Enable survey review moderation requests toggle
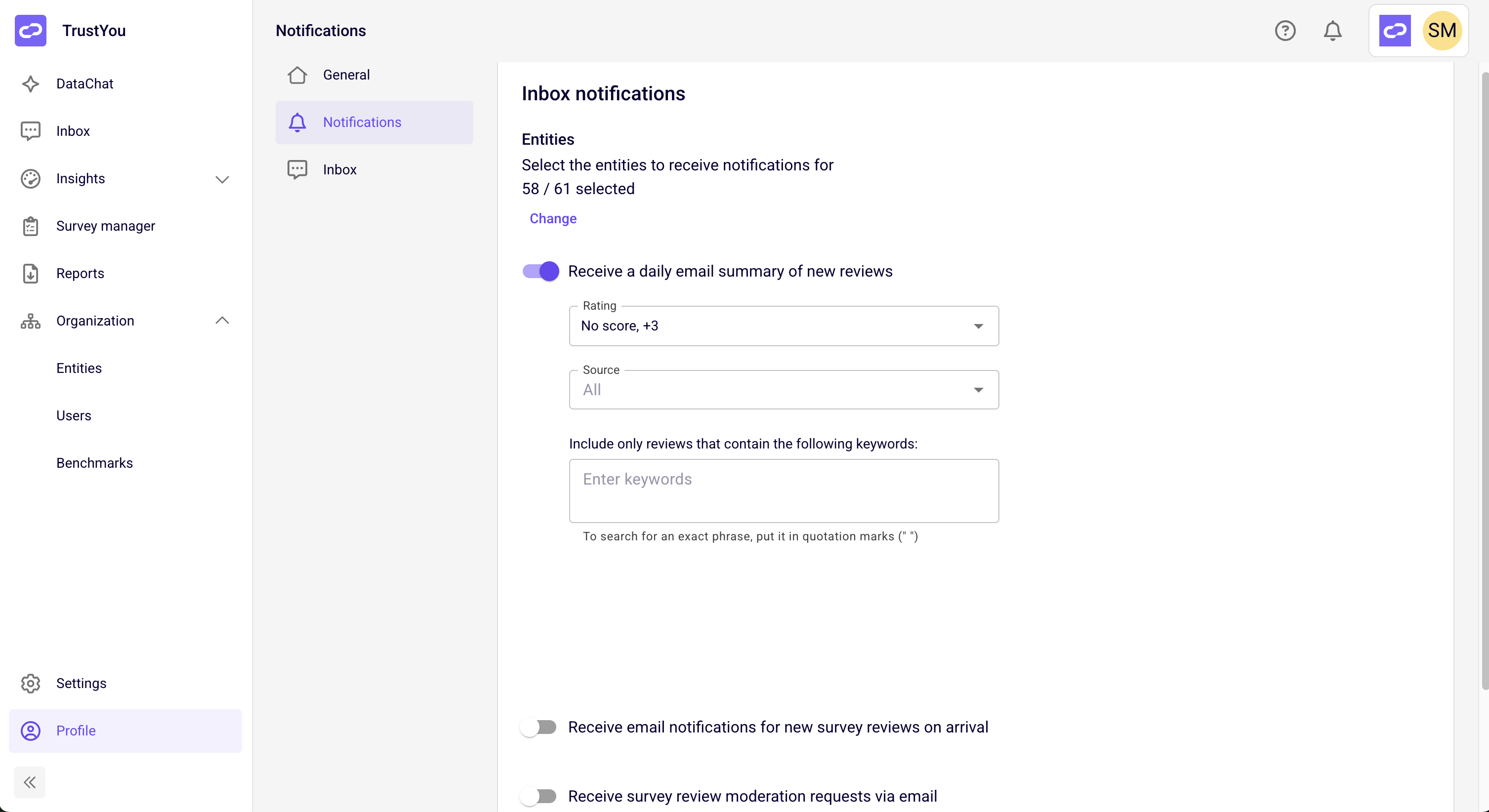 pyautogui.click(x=538, y=796)
